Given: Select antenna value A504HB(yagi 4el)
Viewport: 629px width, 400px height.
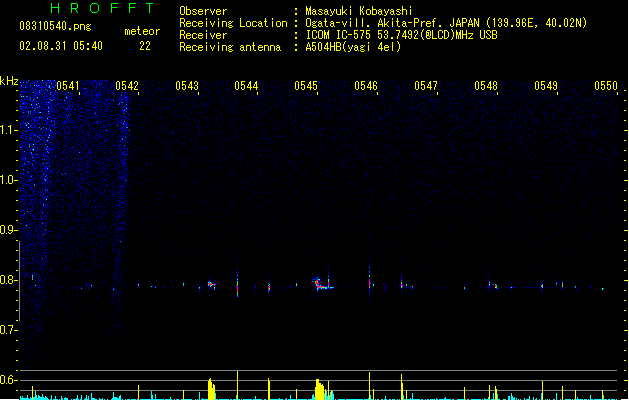Looking at the screenshot, I should pos(353,47).
